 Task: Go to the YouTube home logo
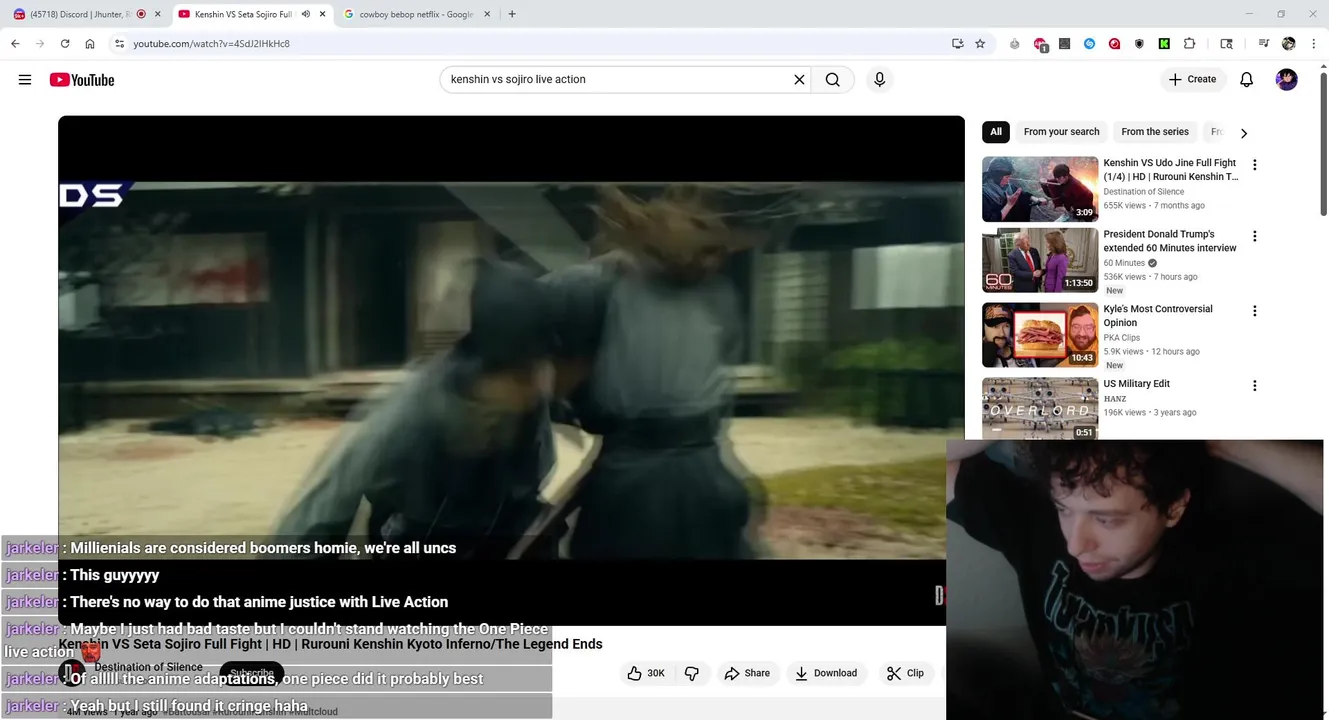pyautogui.click(x=82, y=80)
